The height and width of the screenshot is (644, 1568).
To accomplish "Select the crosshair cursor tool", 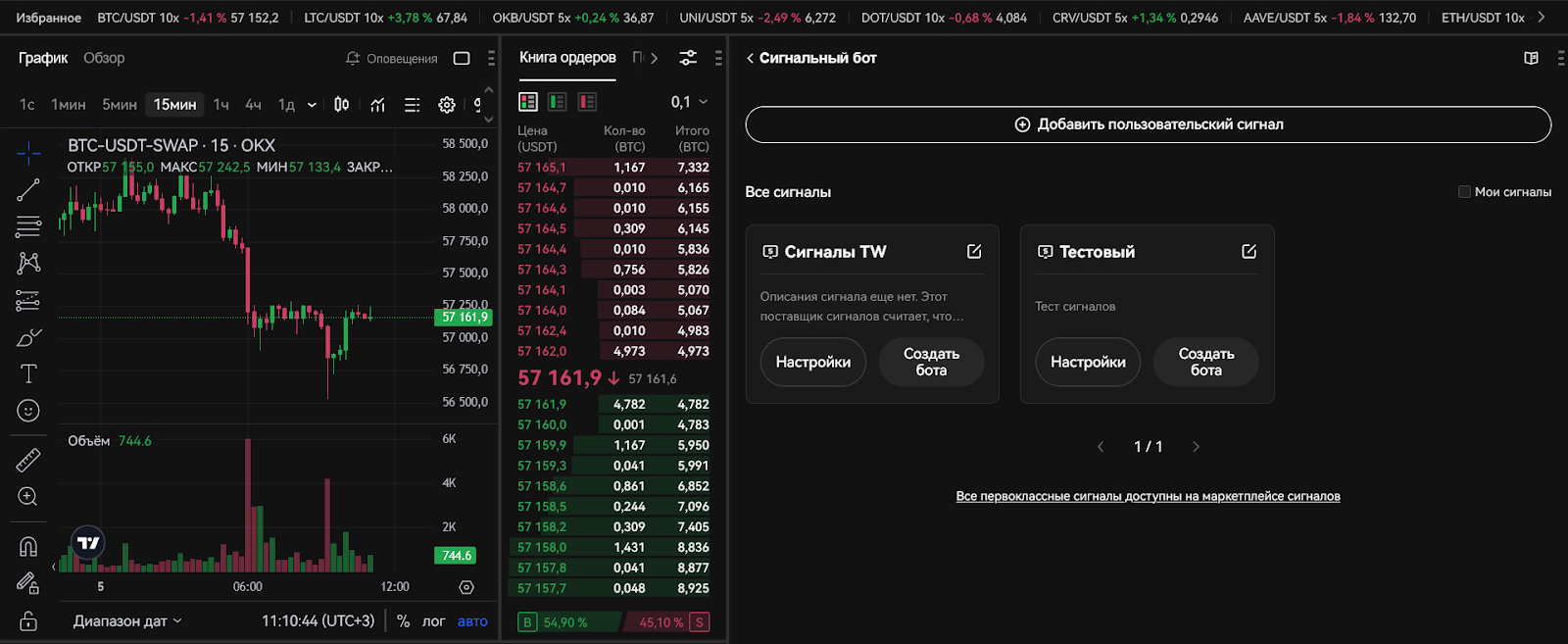I will click(28, 152).
